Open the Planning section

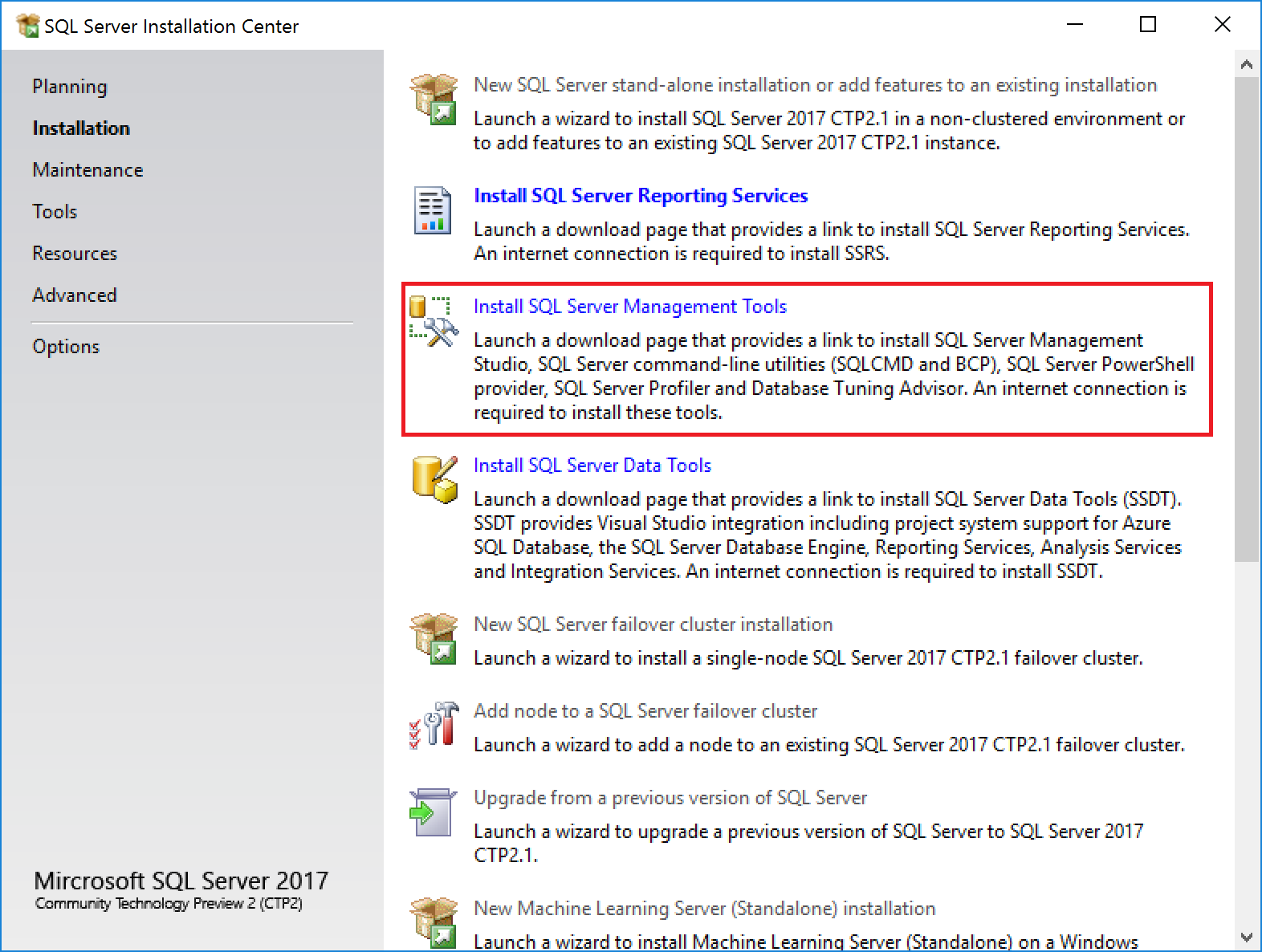point(70,87)
